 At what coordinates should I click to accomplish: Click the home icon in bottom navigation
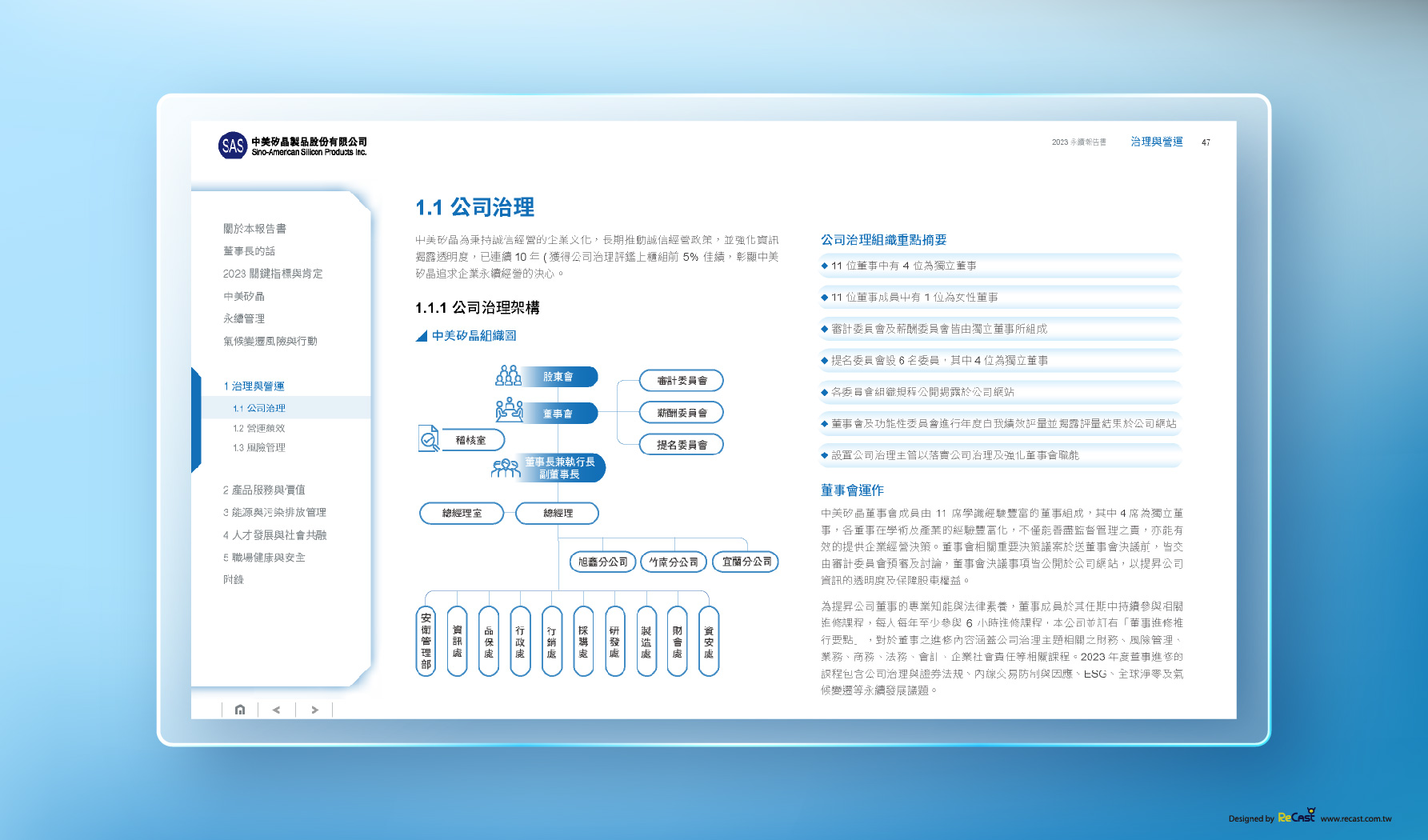(240, 710)
